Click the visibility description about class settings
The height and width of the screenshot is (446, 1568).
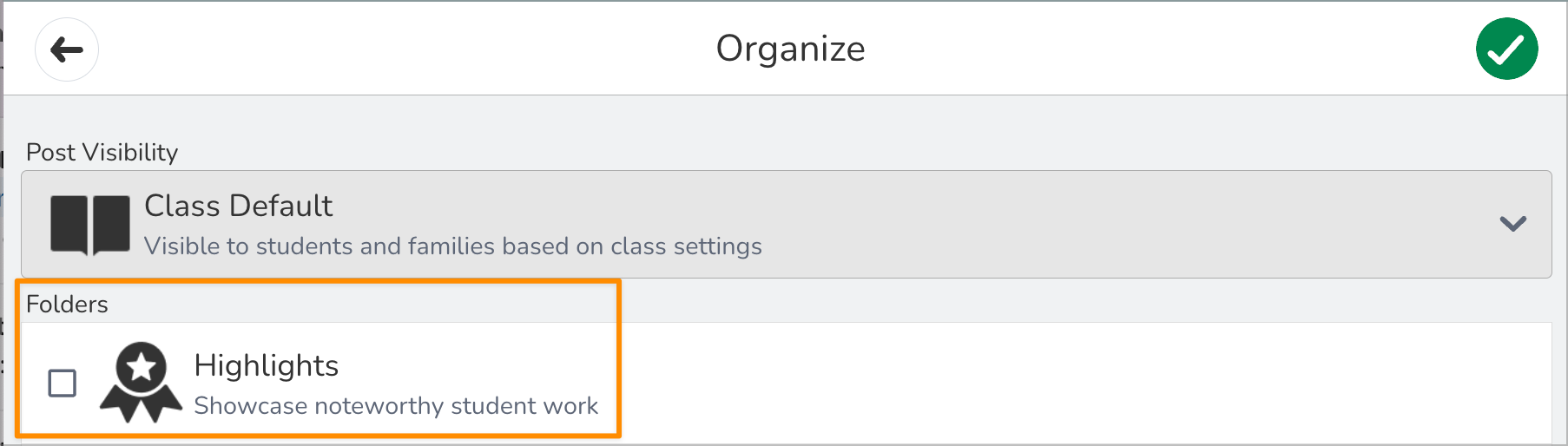(452, 246)
